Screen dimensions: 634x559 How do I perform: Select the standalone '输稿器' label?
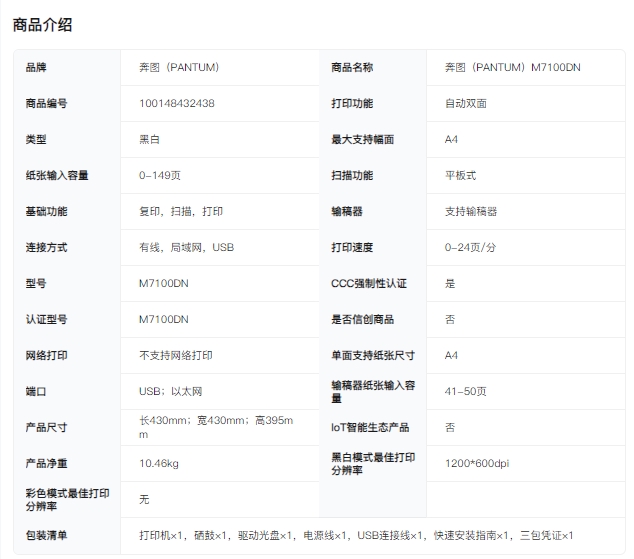pos(347,211)
